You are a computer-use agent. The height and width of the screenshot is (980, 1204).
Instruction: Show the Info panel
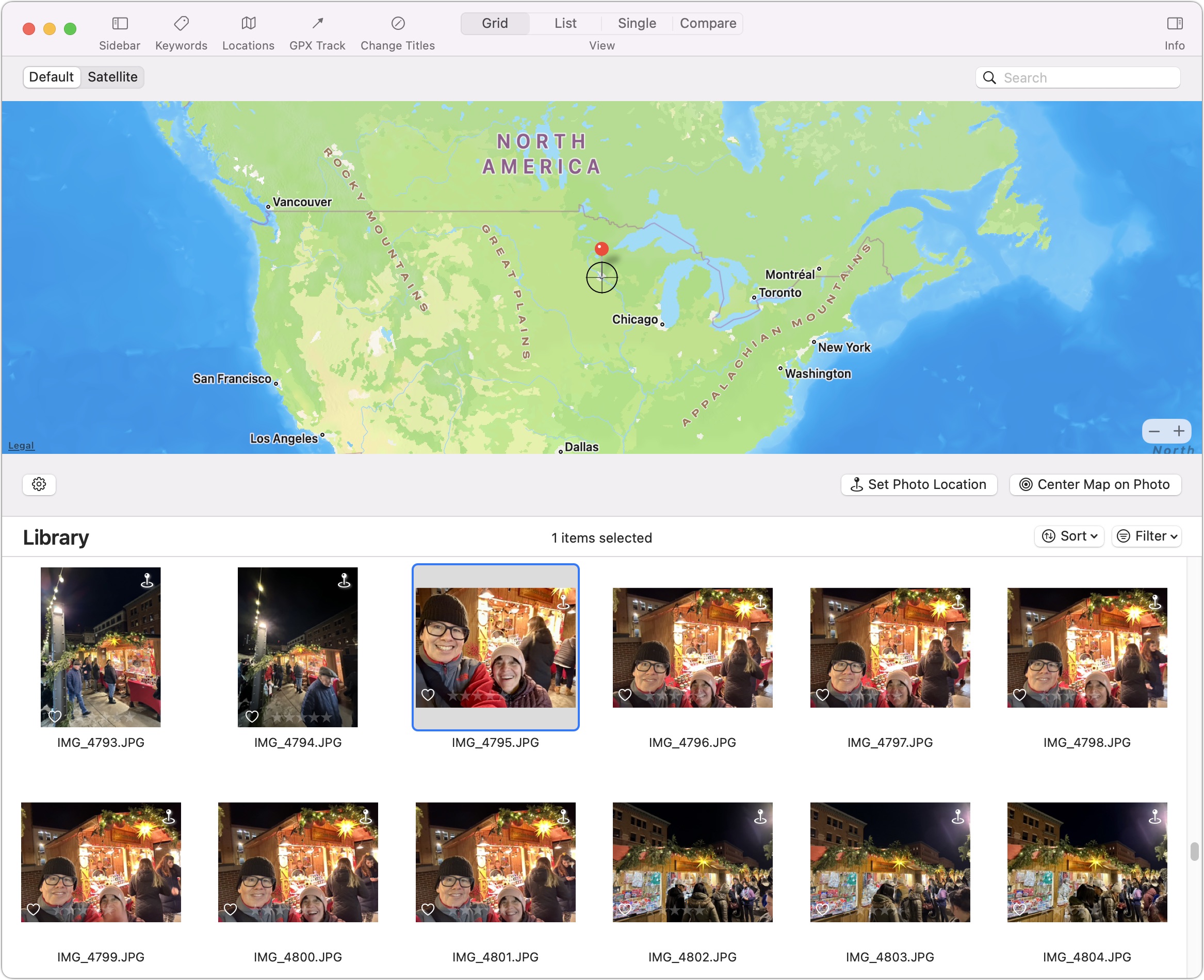(x=1175, y=24)
